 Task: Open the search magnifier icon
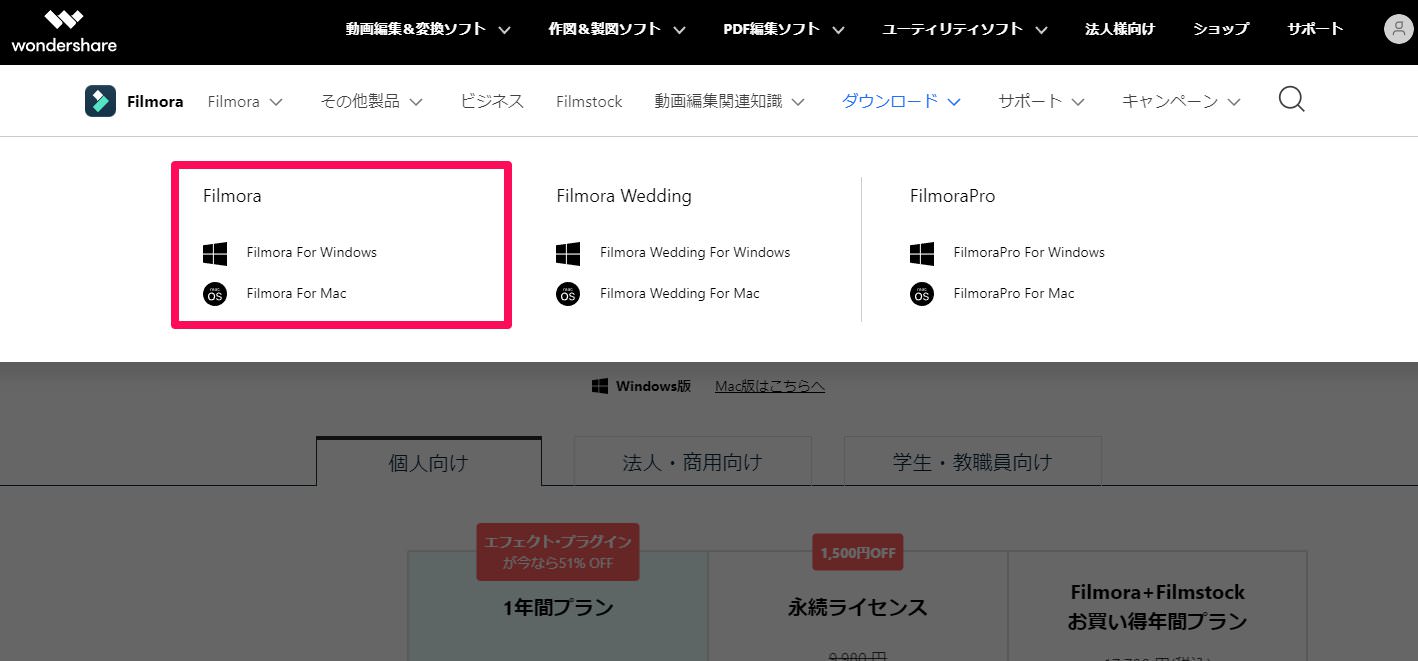[x=1292, y=100]
